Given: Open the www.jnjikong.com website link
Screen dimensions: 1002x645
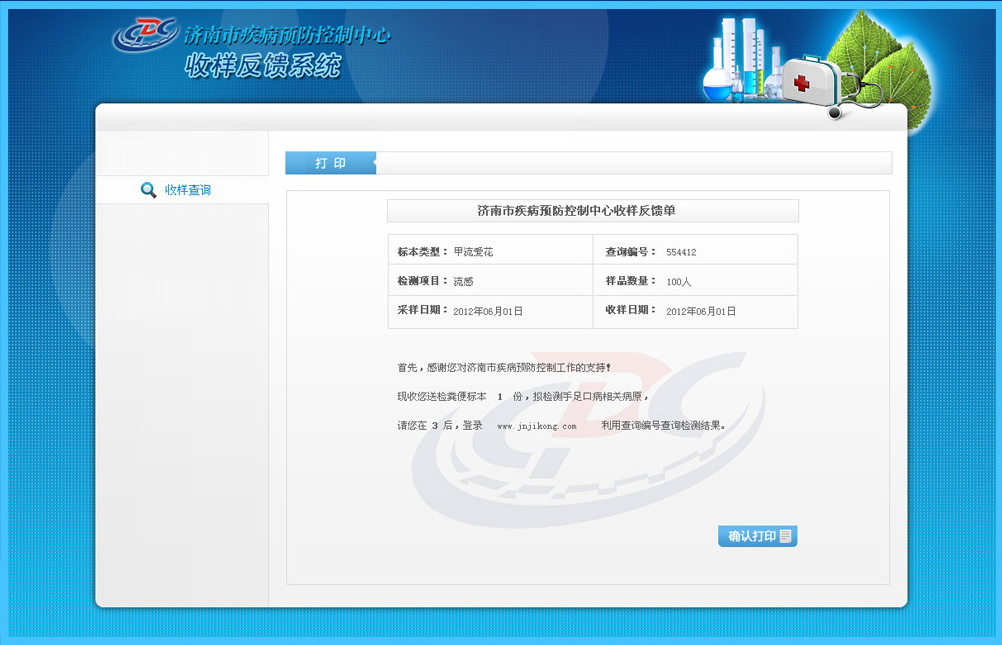Looking at the screenshot, I should [537, 426].
